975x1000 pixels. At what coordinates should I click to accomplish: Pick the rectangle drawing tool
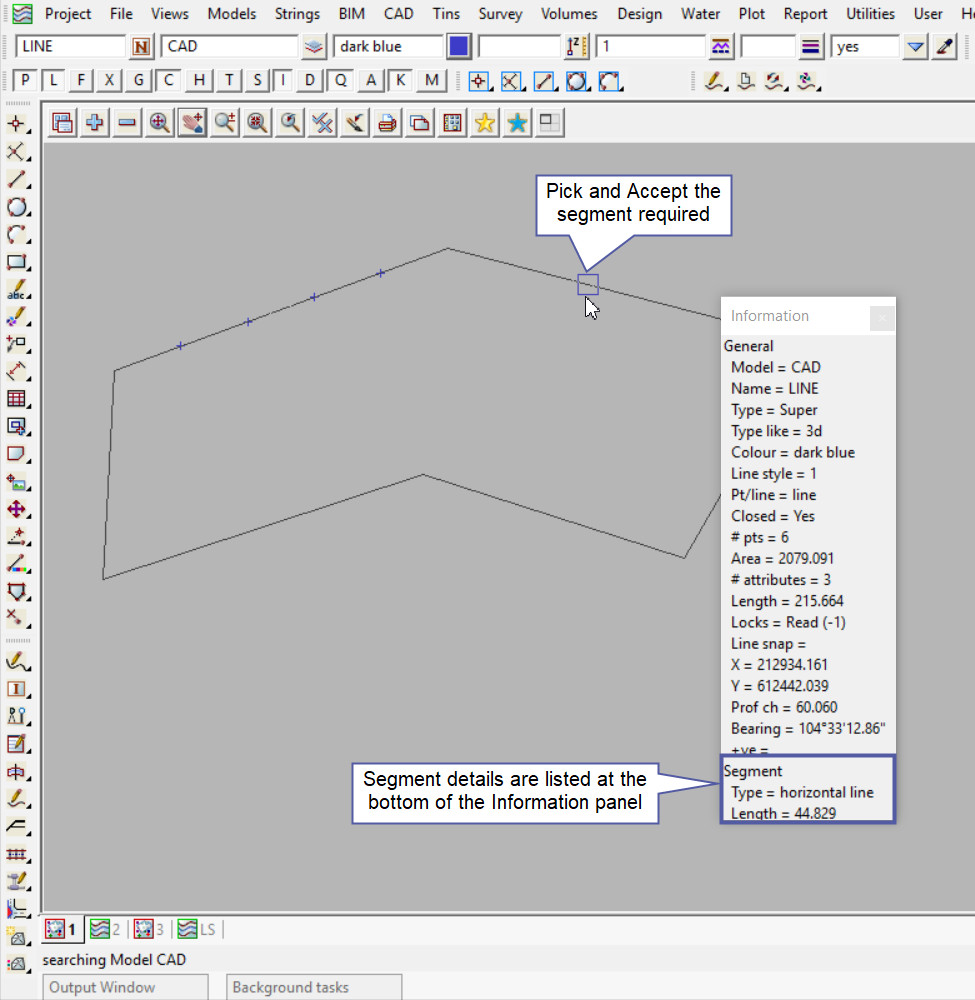16,263
